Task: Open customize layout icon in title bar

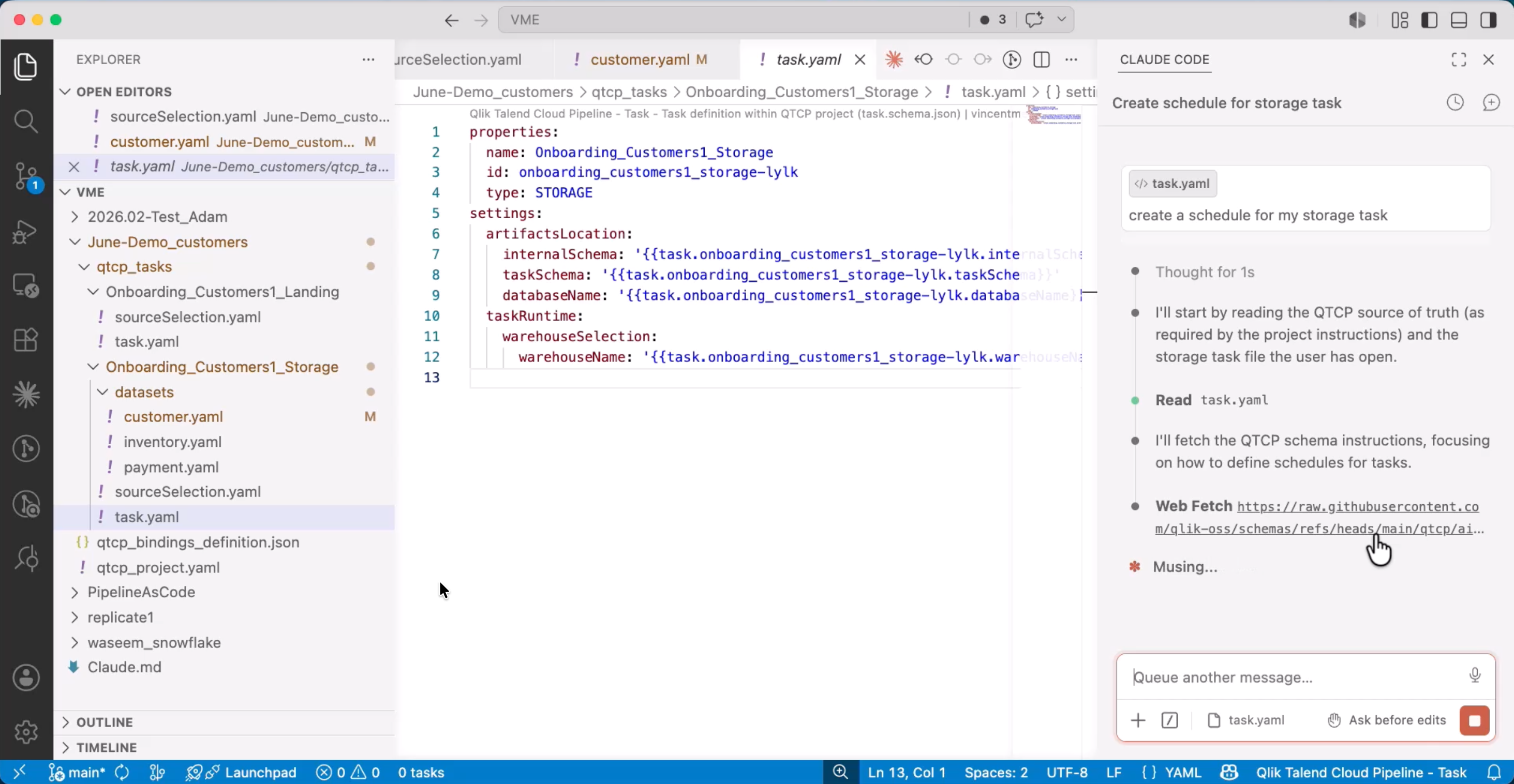Action: pyautogui.click(x=1400, y=20)
